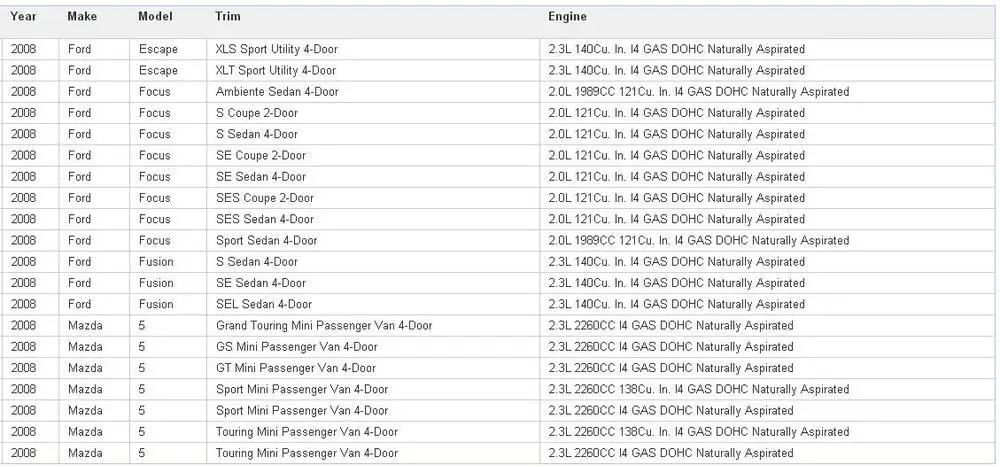Click the SES Sedan 4-Door trim
Viewport: 1000px width, 467px height.
pyautogui.click(x=265, y=219)
